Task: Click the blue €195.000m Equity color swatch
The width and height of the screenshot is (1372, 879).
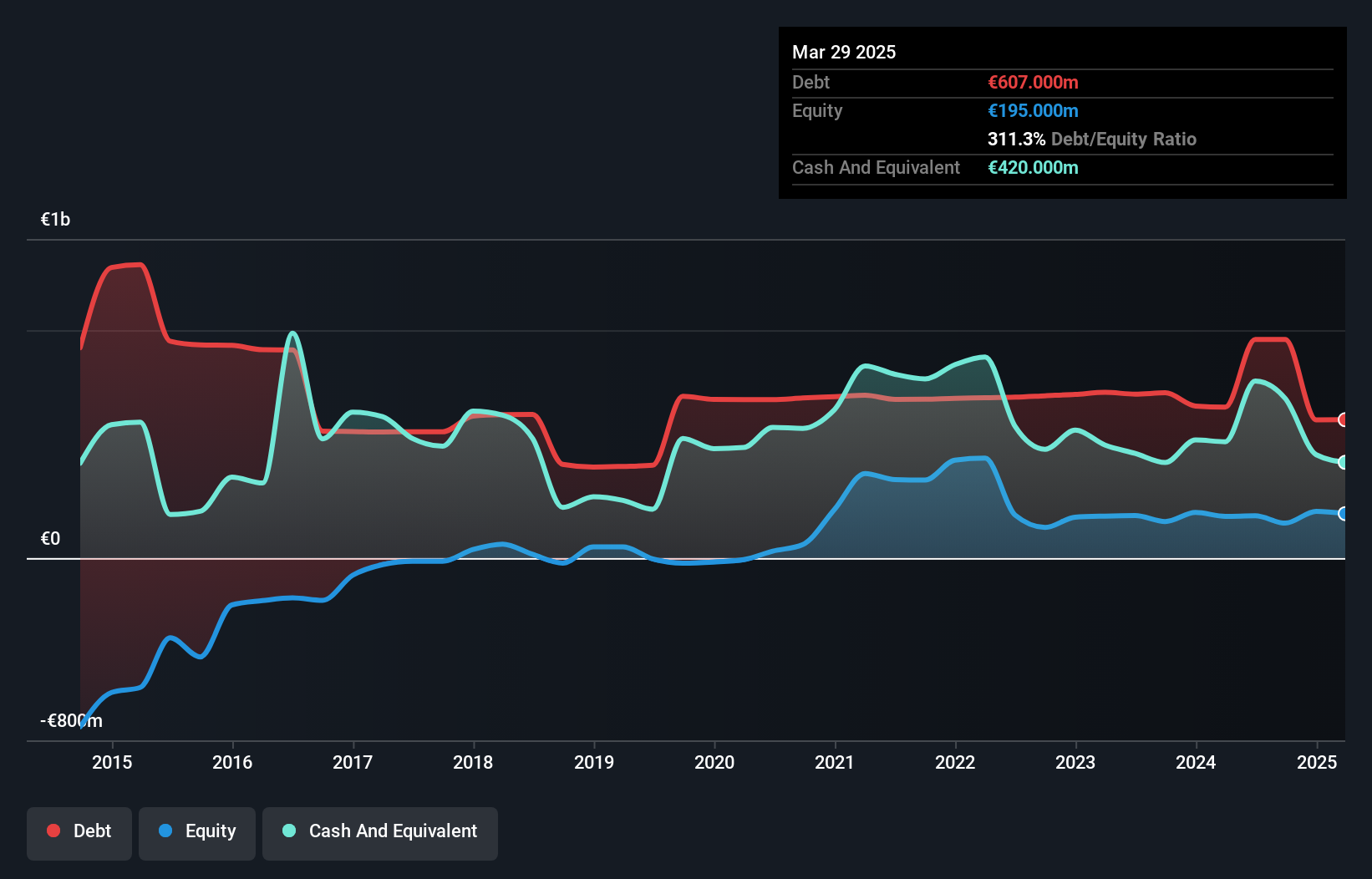Action: 1033,110
